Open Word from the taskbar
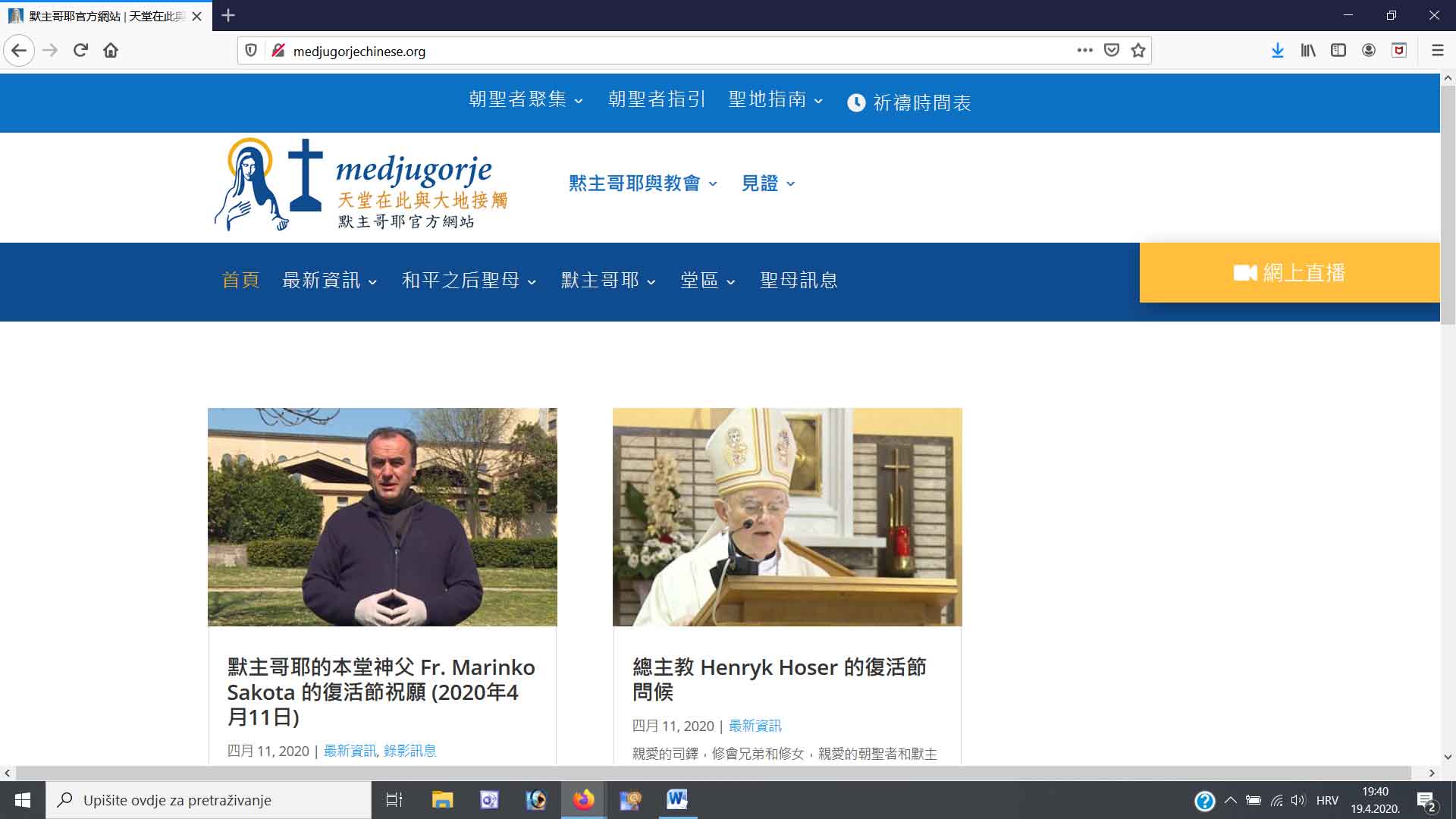 677,800
